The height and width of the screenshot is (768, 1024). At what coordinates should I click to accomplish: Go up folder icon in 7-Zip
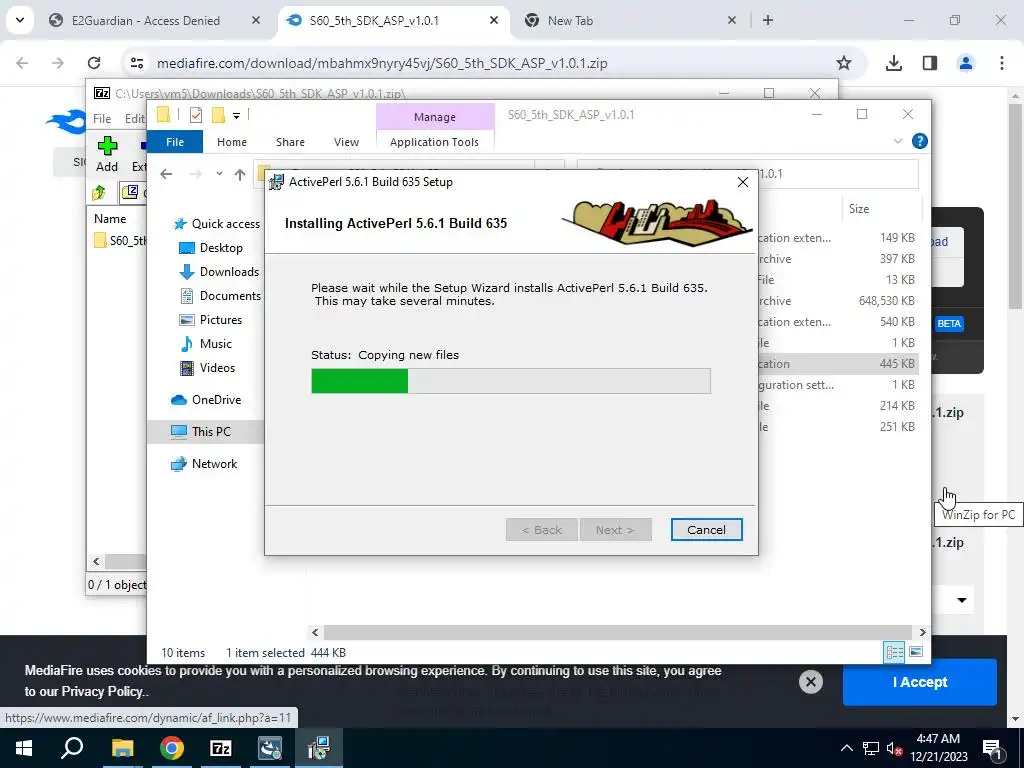[x=99, y=193]
